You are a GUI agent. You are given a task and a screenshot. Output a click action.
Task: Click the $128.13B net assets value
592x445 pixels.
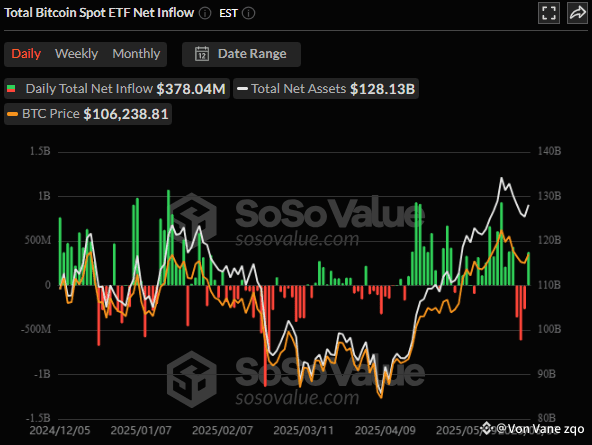point(382,89)
